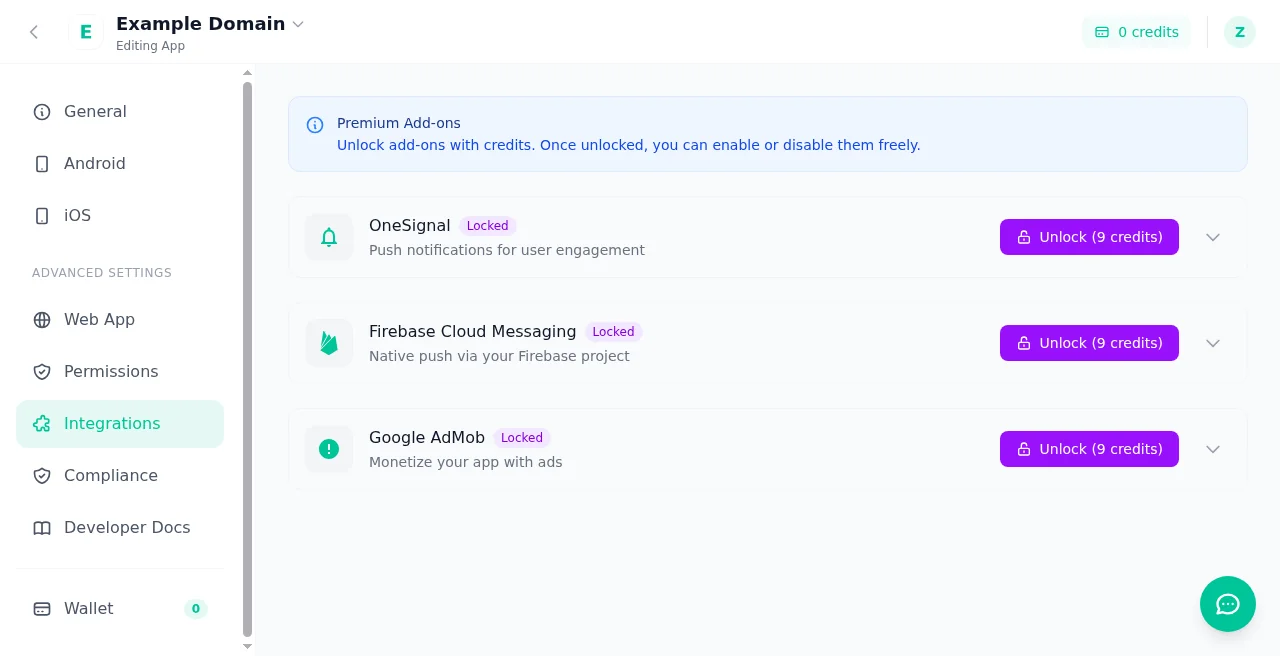Unlock OneSignal for 9 credits
1280x656 pixels.
click(x=1089, y=237)
